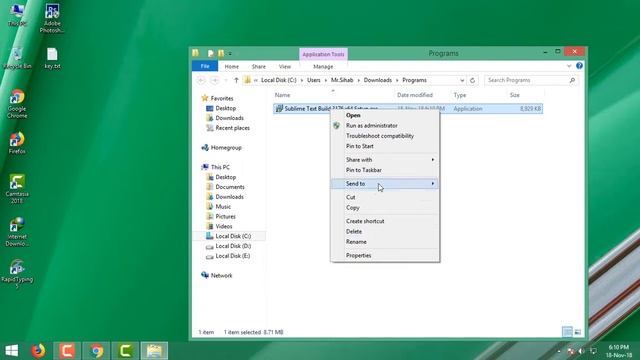Screen dimensions: 640x360
Task: Open the Home ribbon tab
Action: (x=231, y=66)
